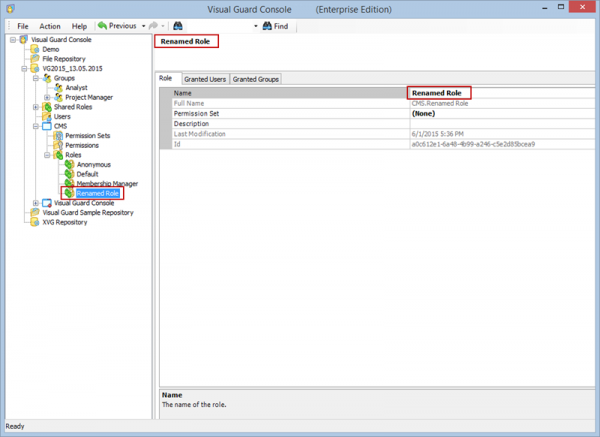
Task: Open the File menu
Action: [x=23, y=26]
